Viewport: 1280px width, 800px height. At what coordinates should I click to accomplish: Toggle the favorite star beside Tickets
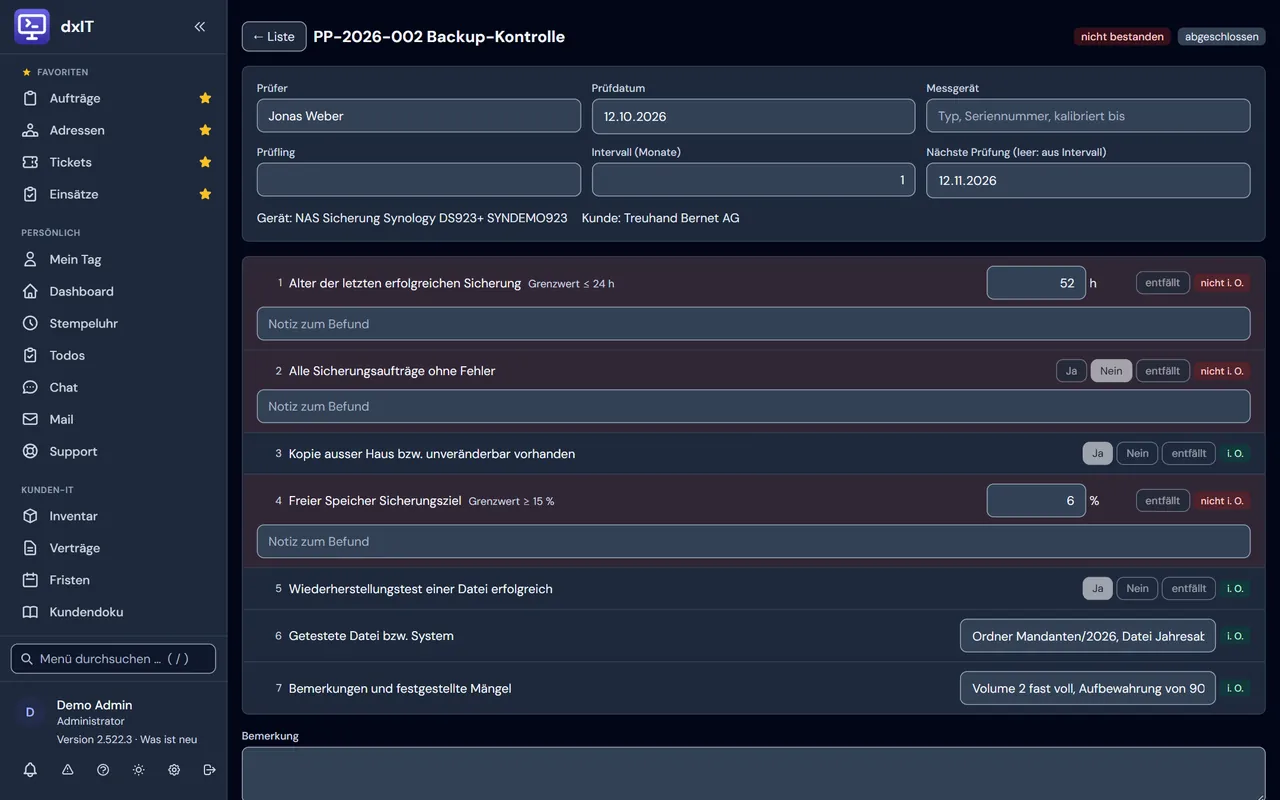205,162
